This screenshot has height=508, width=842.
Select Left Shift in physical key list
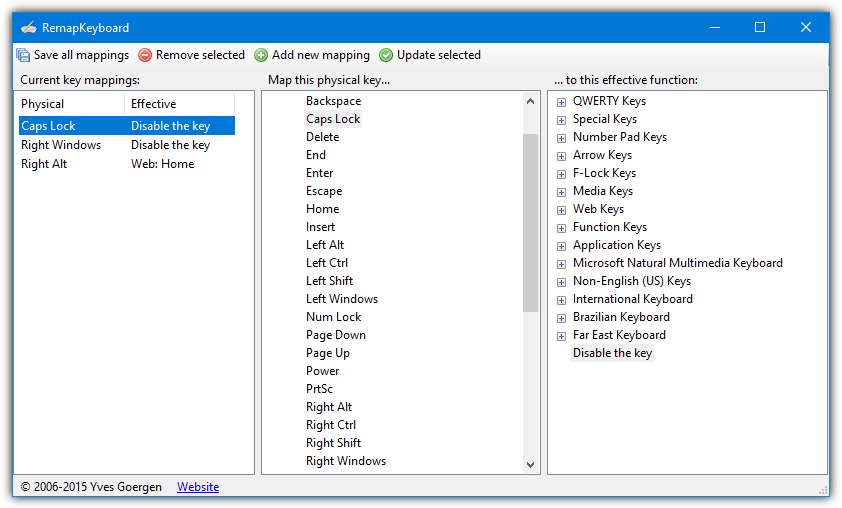tap(329, 281)
